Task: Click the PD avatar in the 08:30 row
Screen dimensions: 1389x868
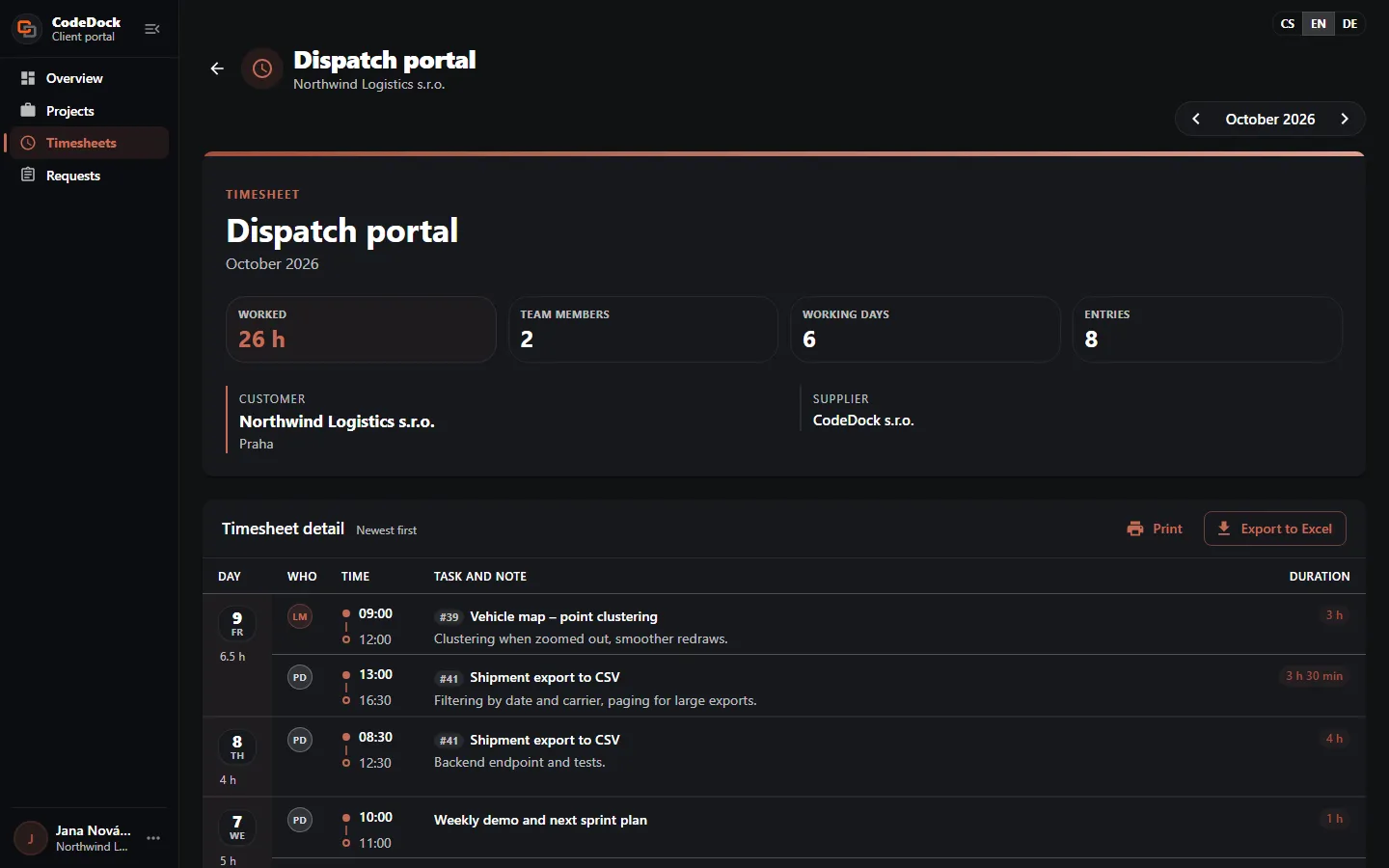Action: 300,740
